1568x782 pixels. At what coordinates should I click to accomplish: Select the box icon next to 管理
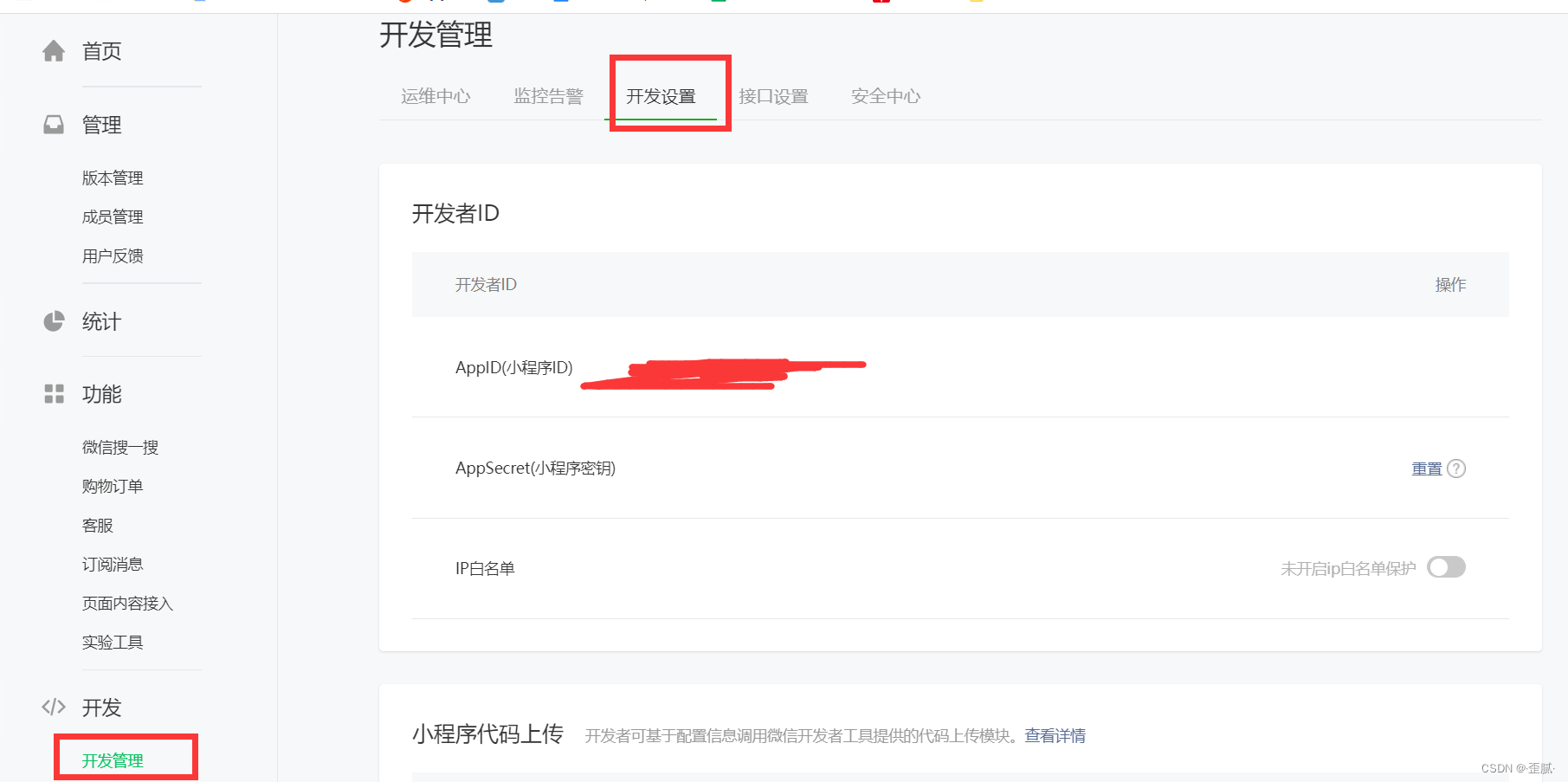pos(54,124)
